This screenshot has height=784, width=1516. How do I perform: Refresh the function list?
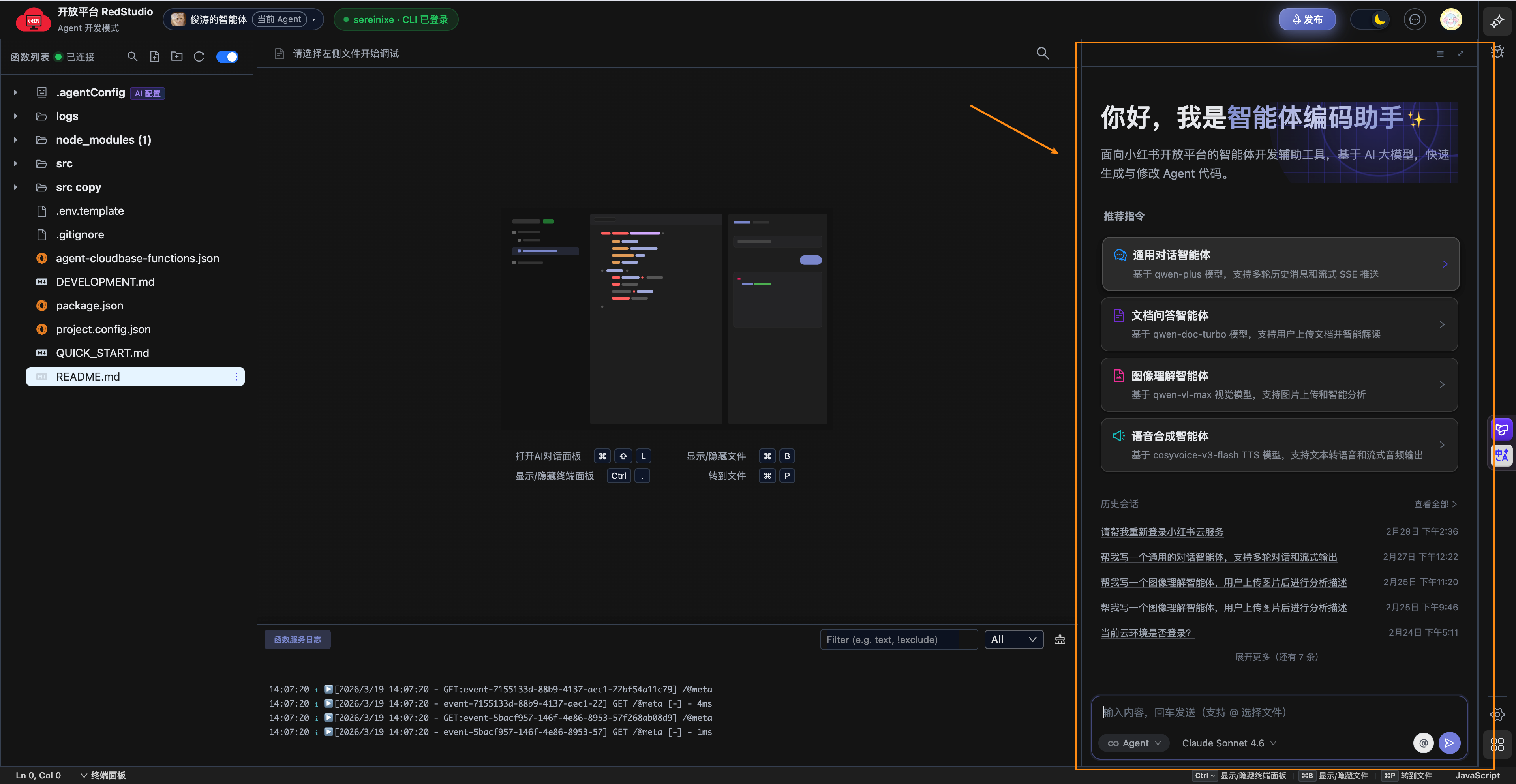(x=199, y=56)
